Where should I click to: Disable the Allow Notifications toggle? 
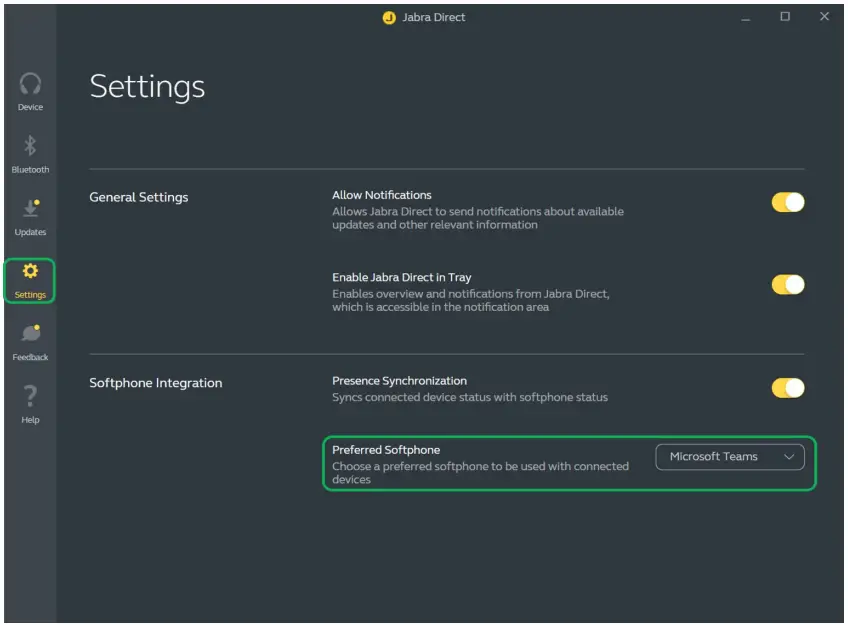787,202
